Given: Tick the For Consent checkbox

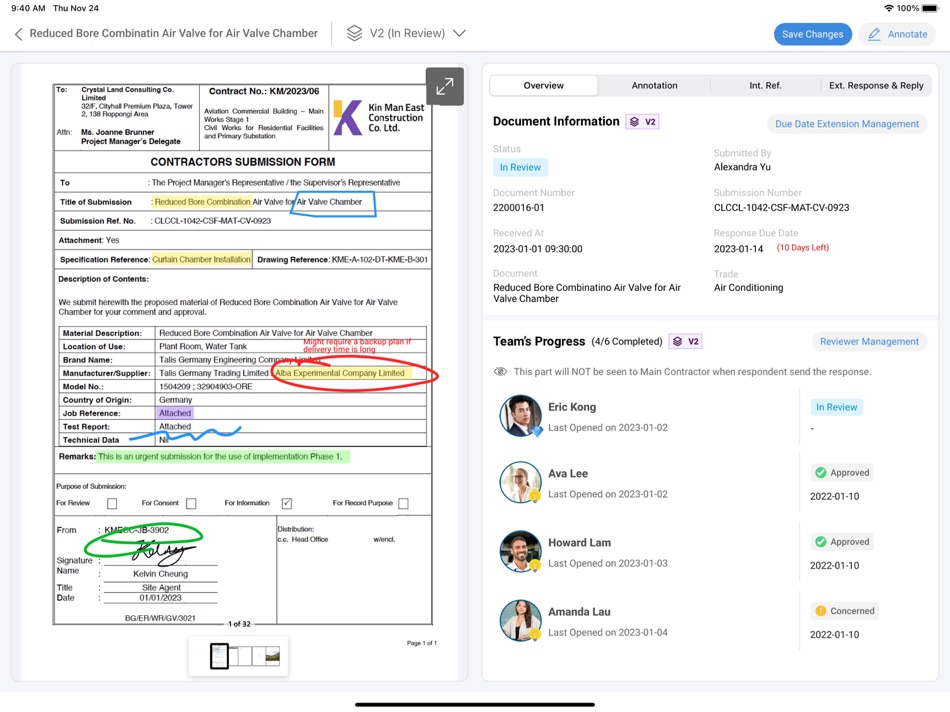Looking at the screenshot, I should (x=191, y=504).
